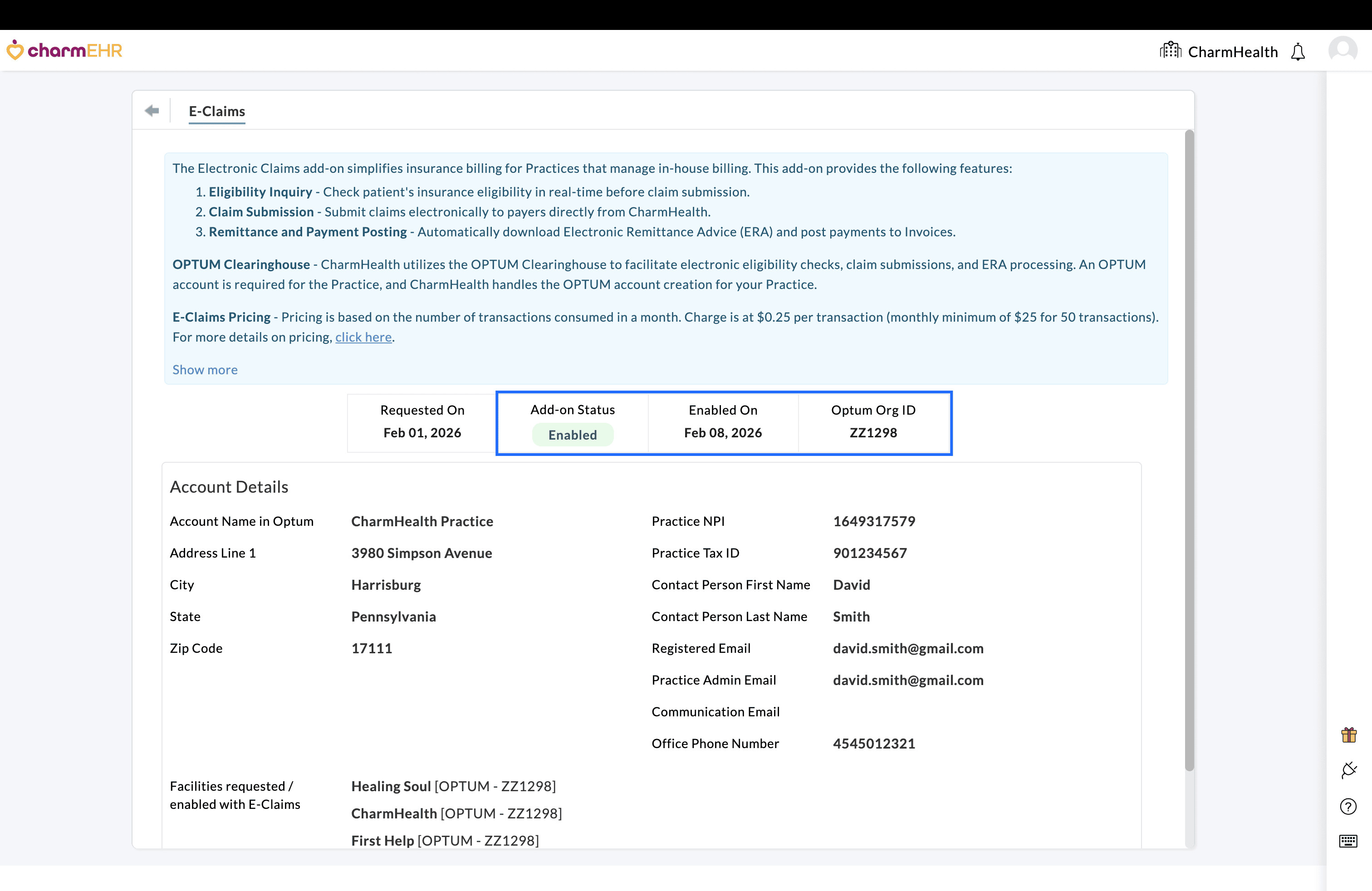The image size is (1372, 891).
Task: Click the Enabled status badge
Action: point(573,435)
